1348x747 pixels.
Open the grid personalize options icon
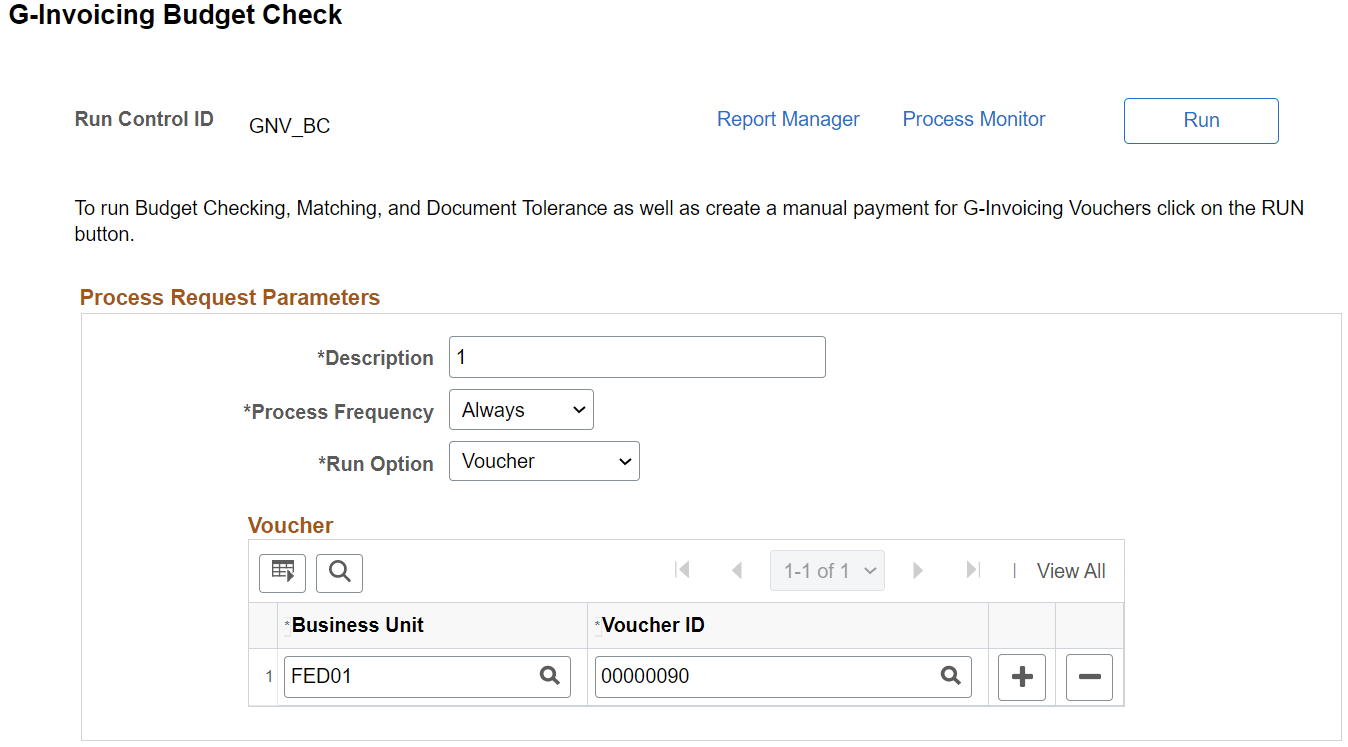pyautogui.click(x=282, y=572)
